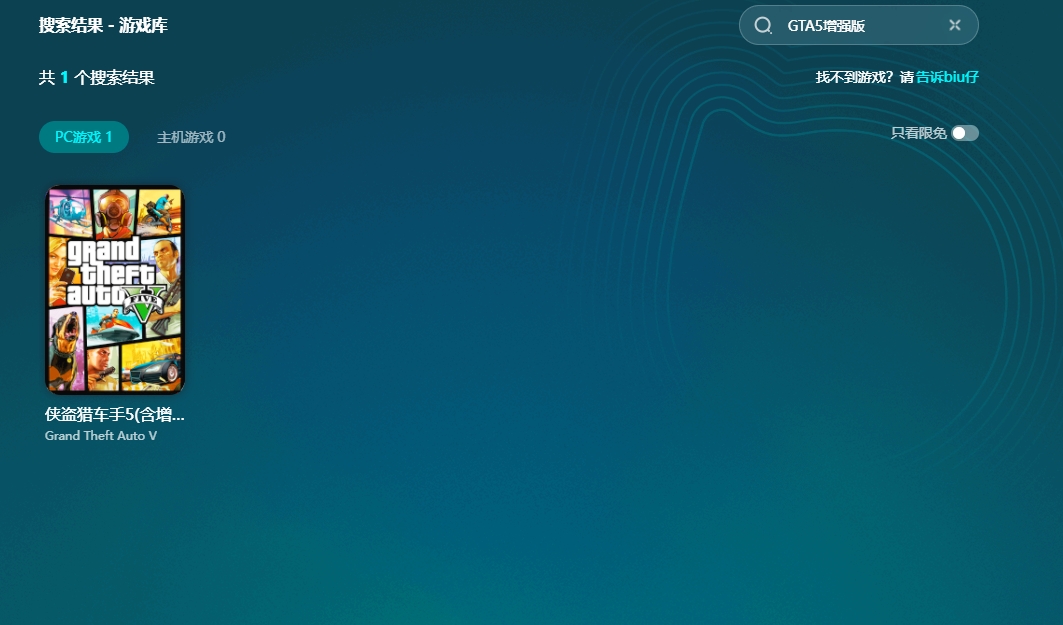The image size is (1063, 625).
Task: Switch to the 主机游戏 0 tab
Action: pos(191,137)
